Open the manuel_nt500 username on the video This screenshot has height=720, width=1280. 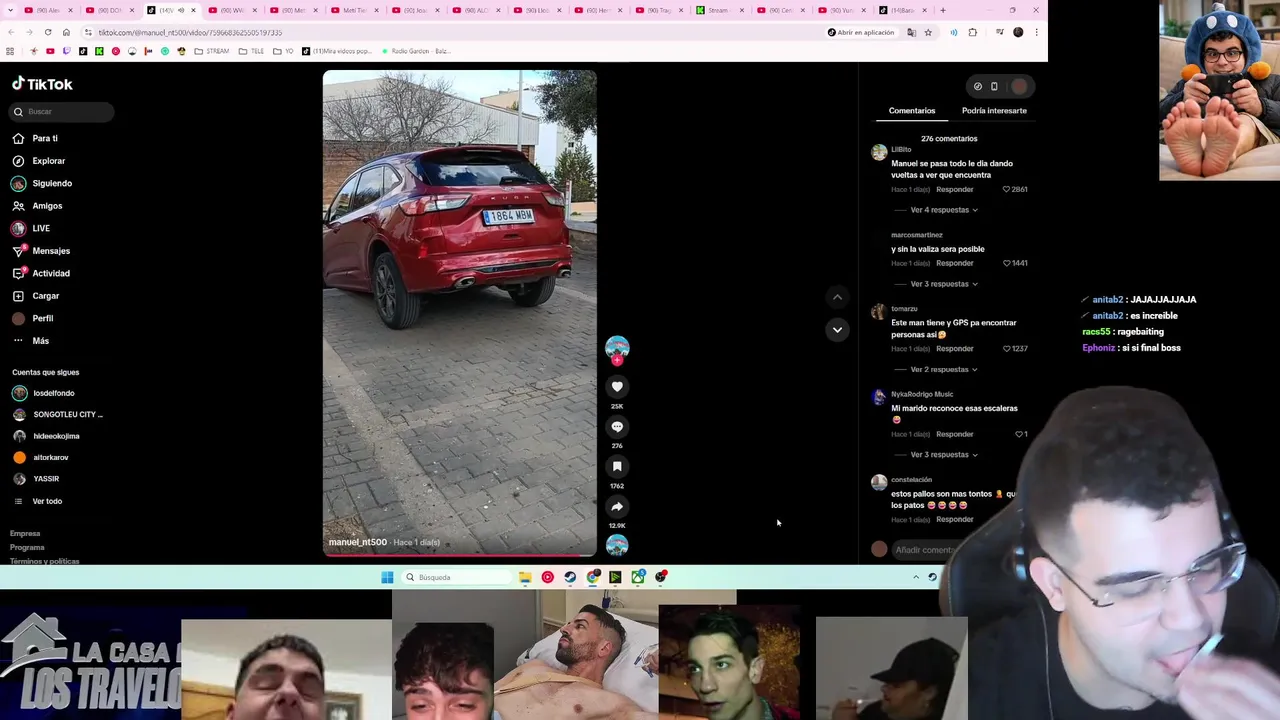point(357,542)
